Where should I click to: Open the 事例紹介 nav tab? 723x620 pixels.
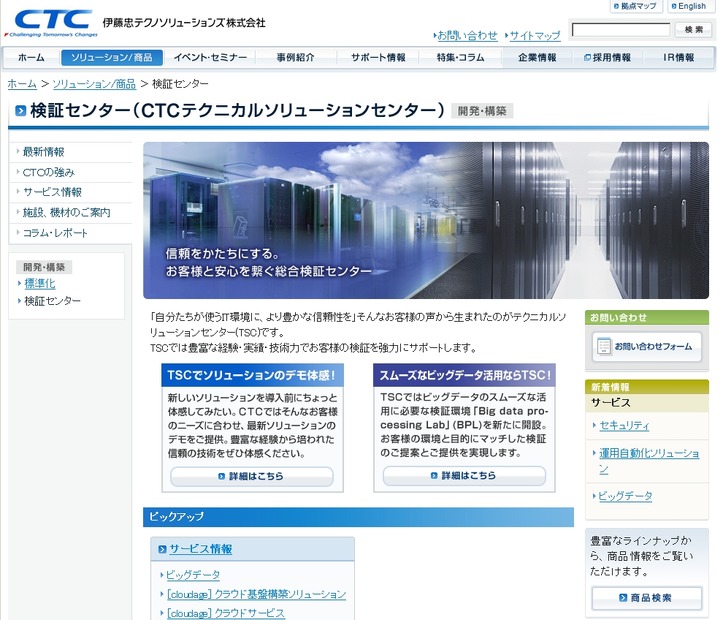click(x=296, y=58)
